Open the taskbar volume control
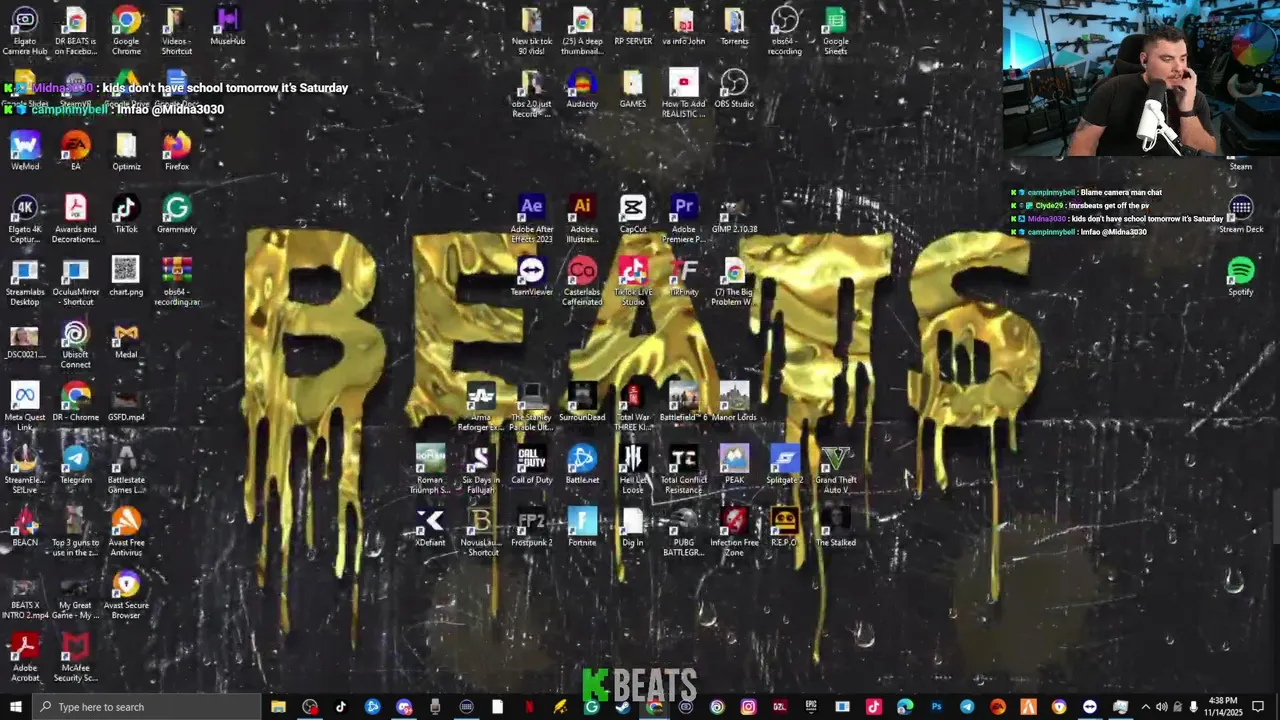The height and width of the screenshot is (720, 1280). (1161, 707)
